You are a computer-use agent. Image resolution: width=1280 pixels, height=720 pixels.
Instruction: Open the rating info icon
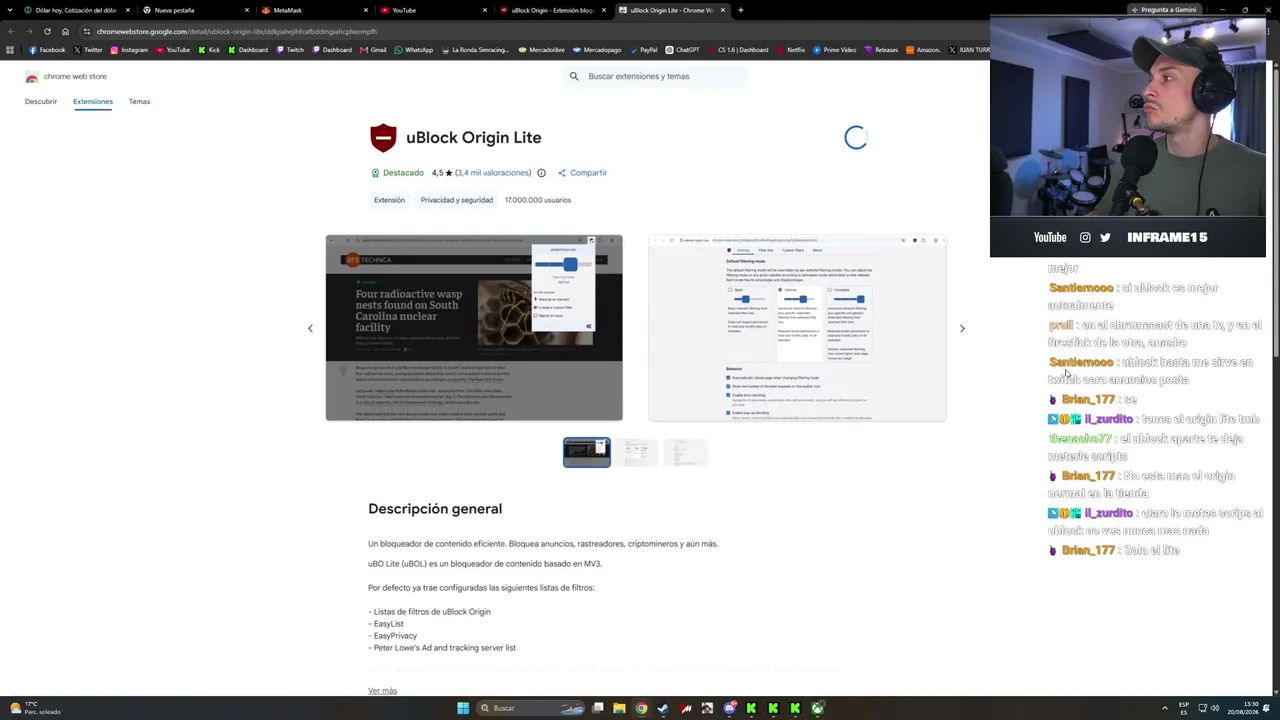(541, 173)
